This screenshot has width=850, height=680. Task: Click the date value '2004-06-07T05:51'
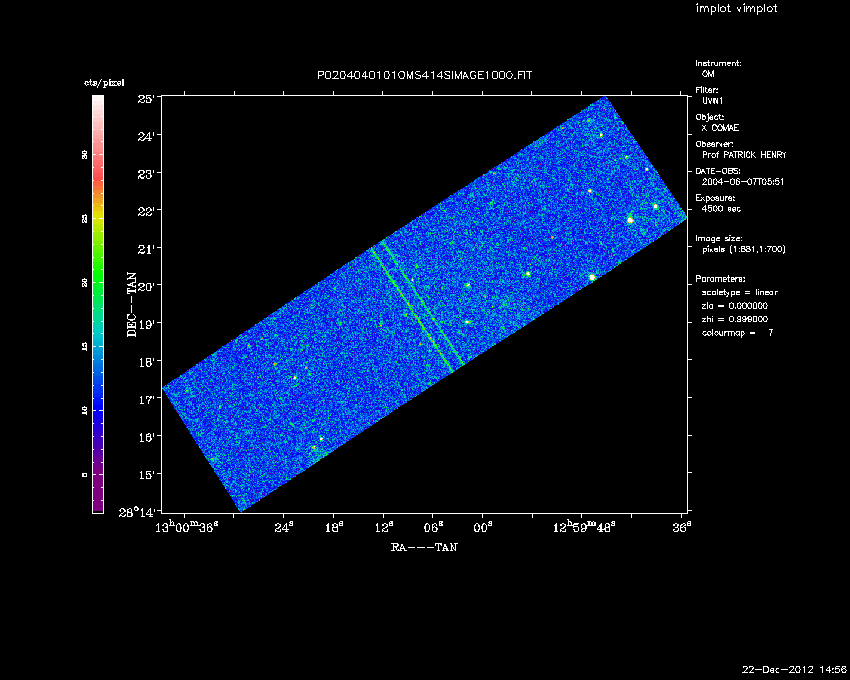pos(743,182)
